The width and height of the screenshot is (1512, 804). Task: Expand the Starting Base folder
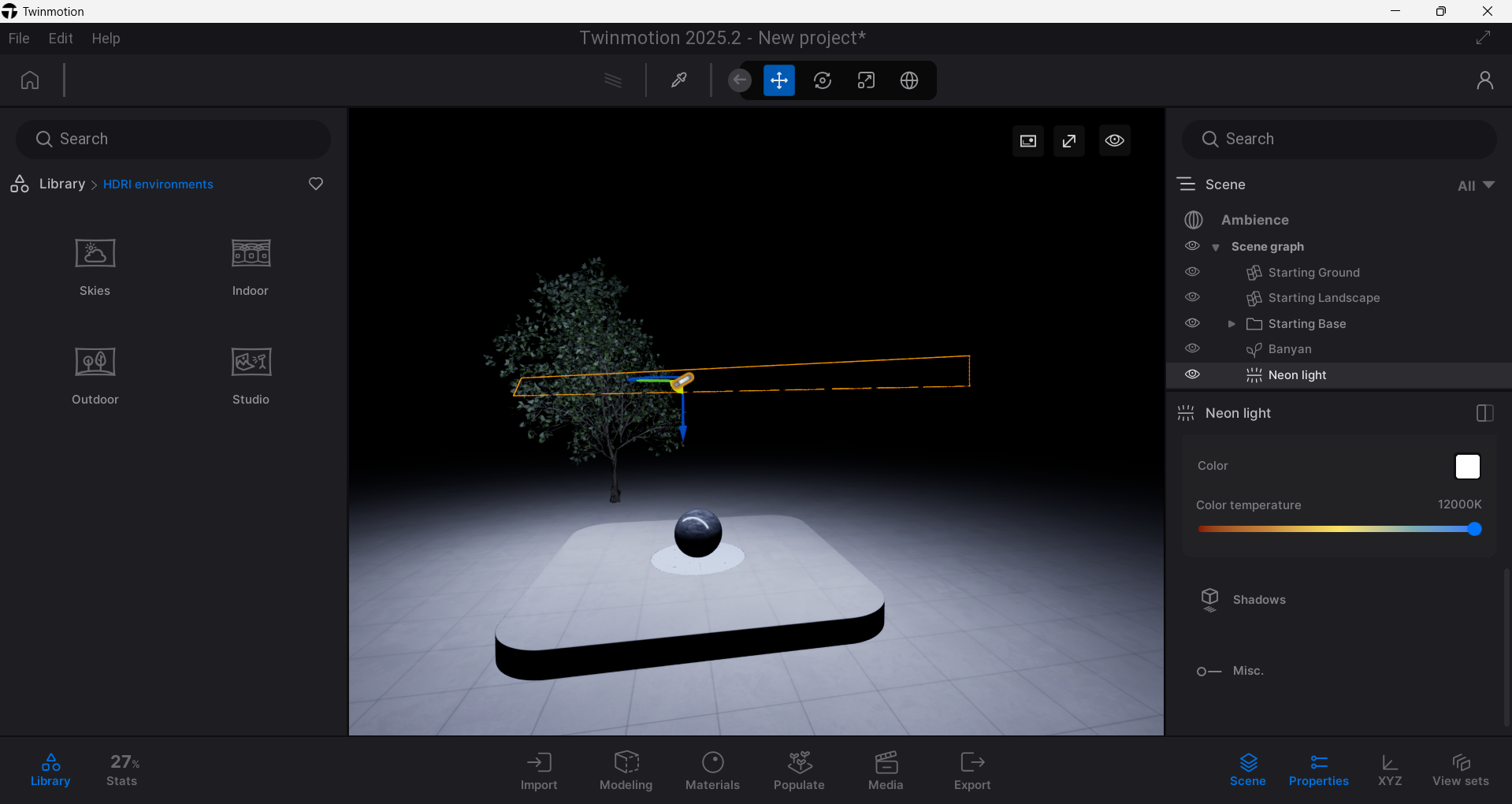(1232, 324)
